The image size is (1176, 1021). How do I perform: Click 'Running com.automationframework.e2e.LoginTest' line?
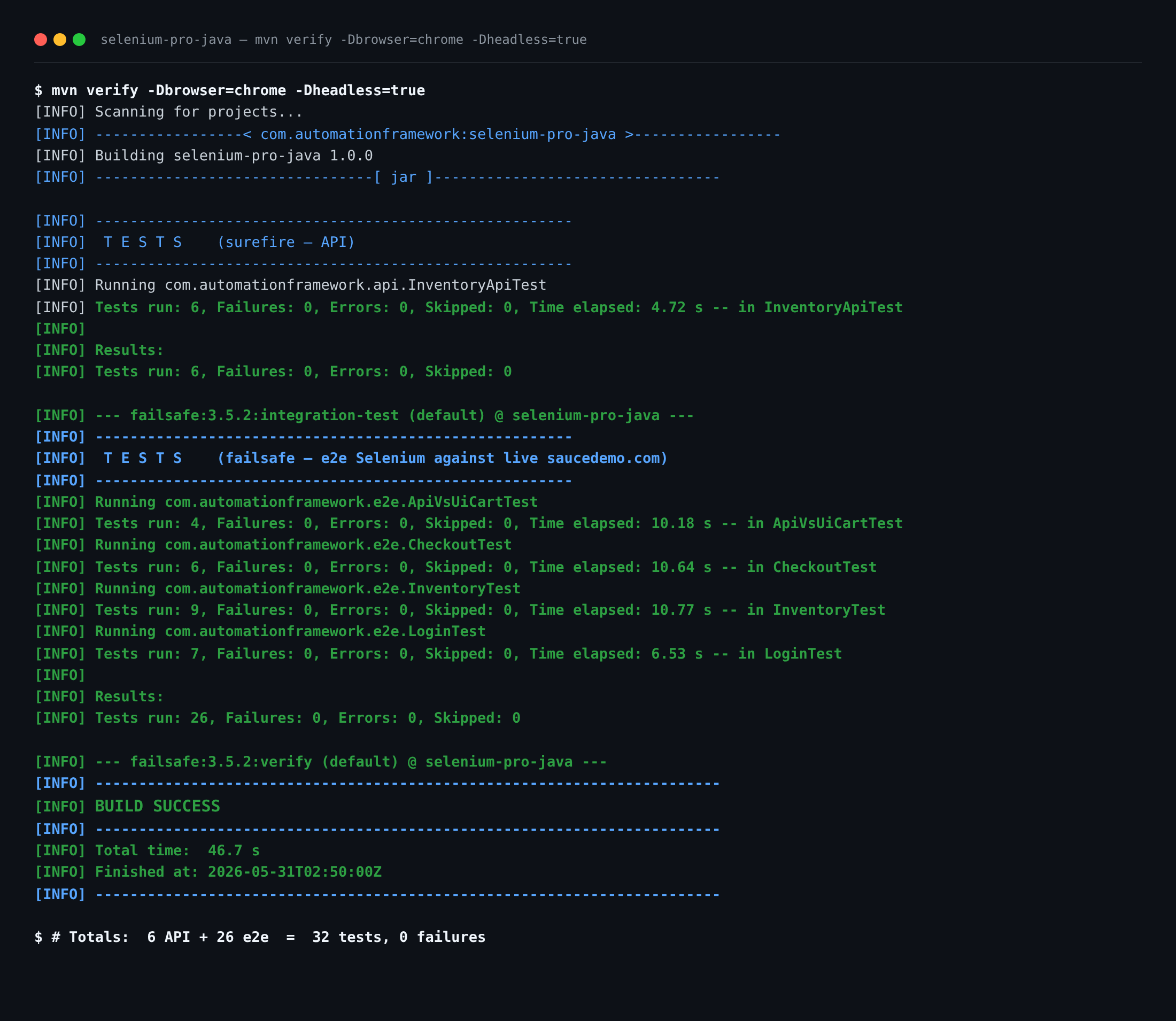pyautogui.click(x=260, y=631)
